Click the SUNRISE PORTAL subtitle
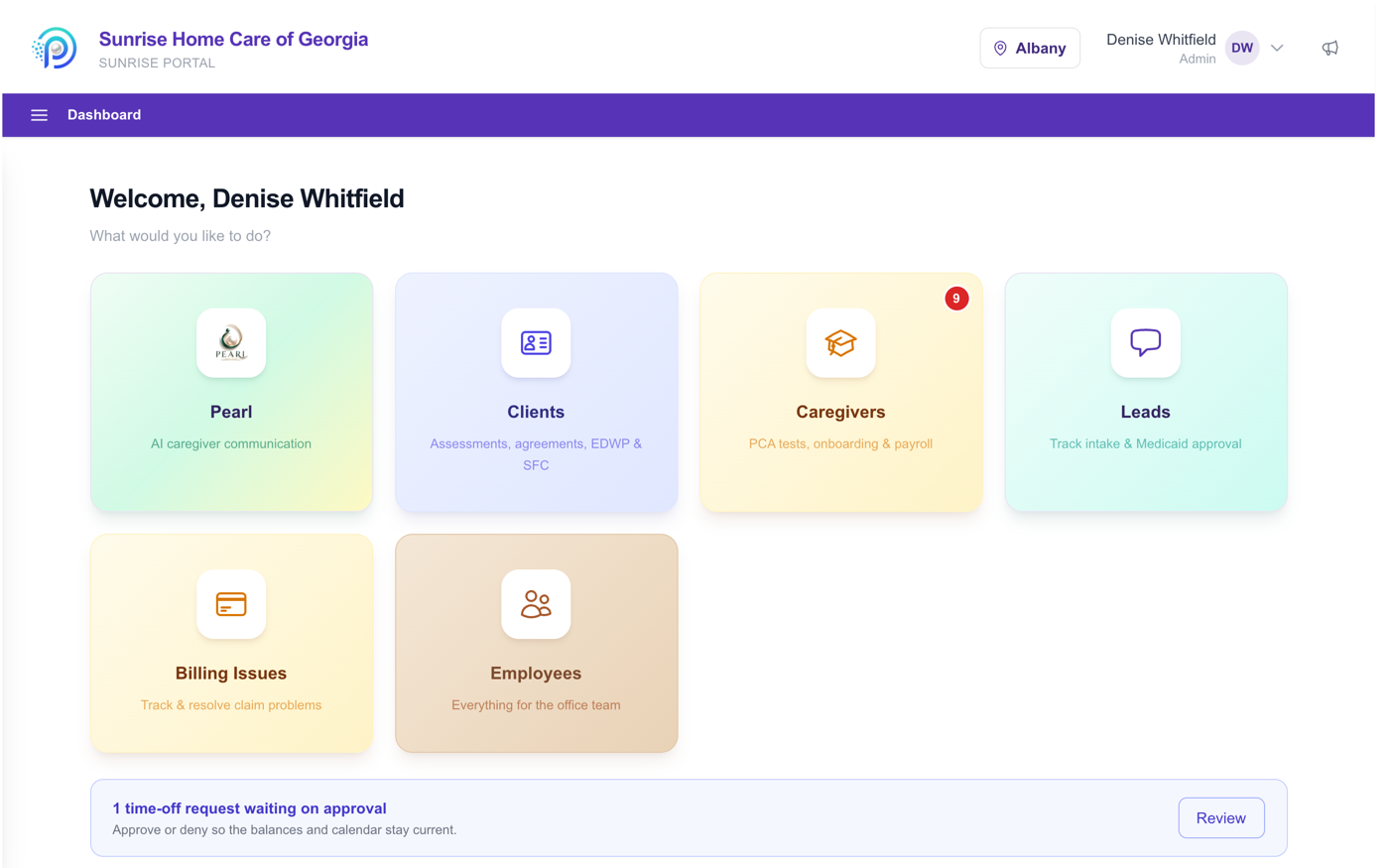Screen dimensions: 1389x868 pos(157,62)
